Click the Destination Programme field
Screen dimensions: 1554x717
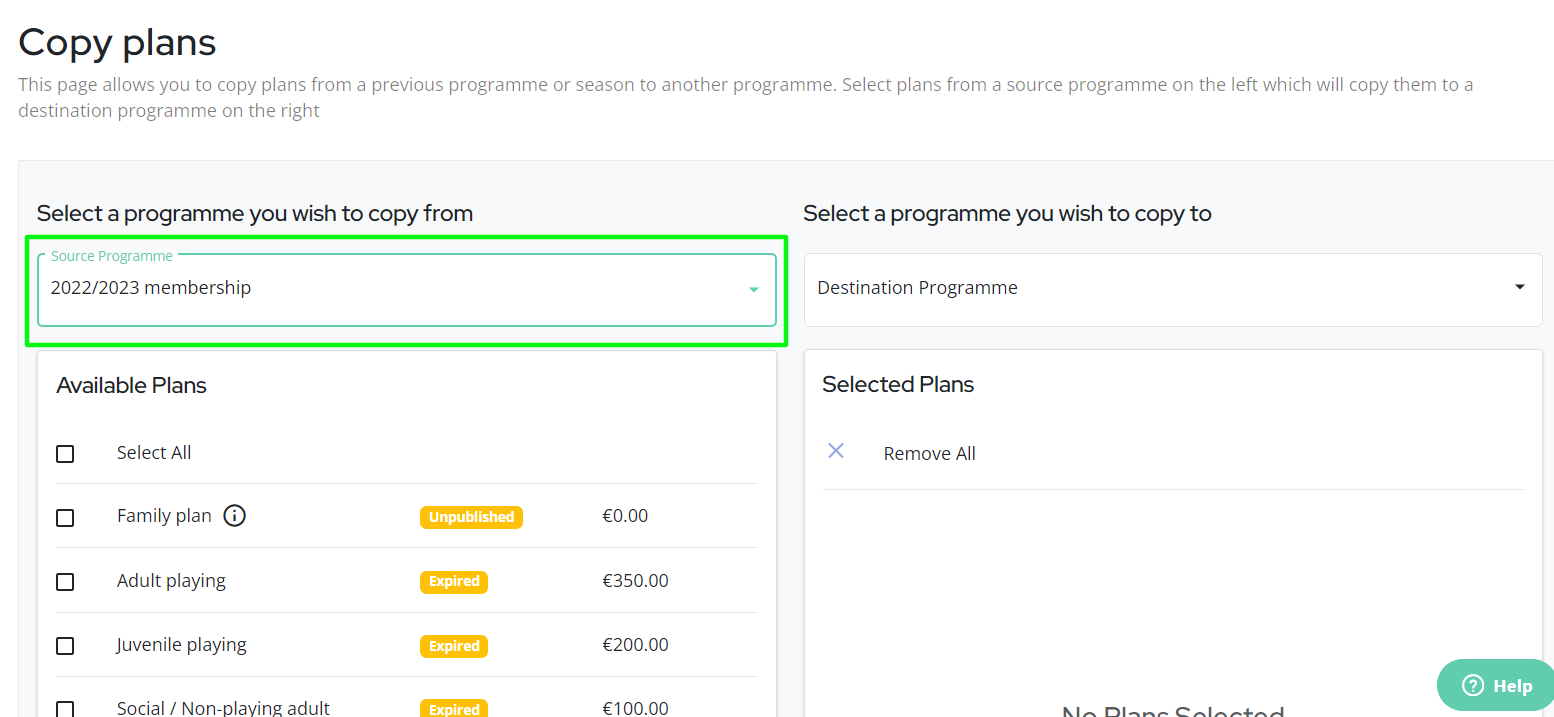(1150, 288)
